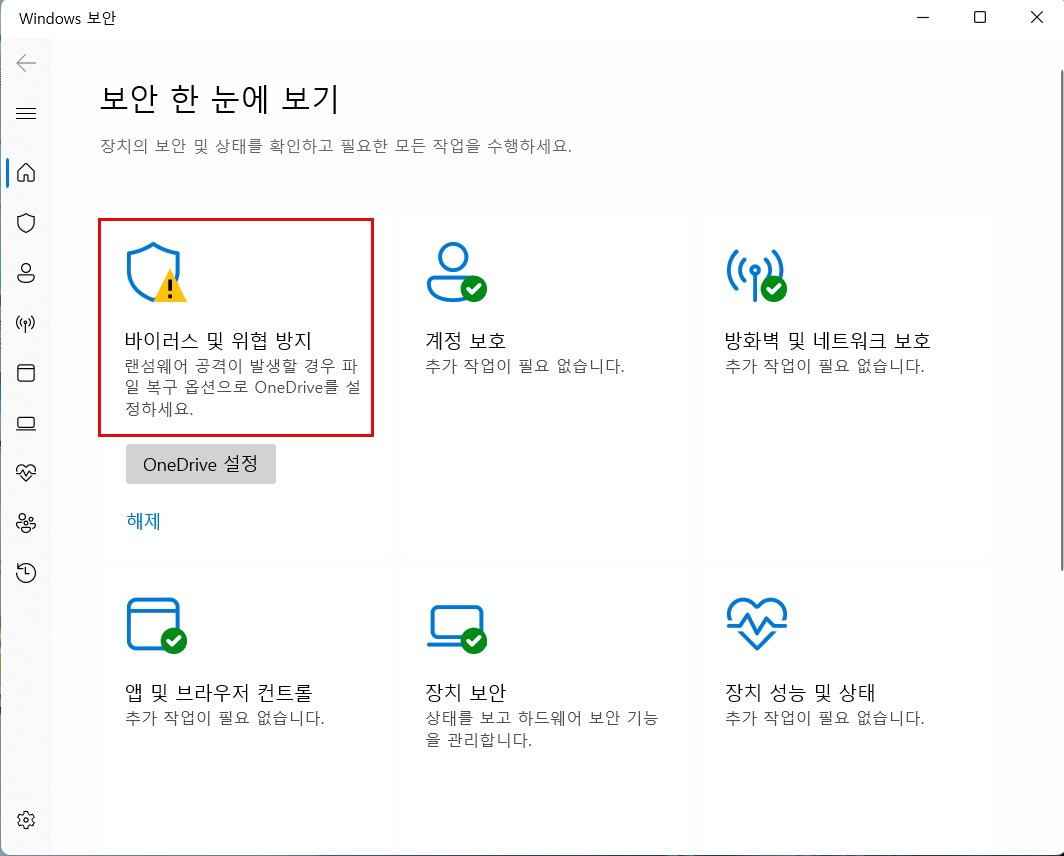Click the Windows 보안 window title
Image resolution: width=1064 pixels, height=856 pixels.
pyautogui.click(x=67, y=18)
